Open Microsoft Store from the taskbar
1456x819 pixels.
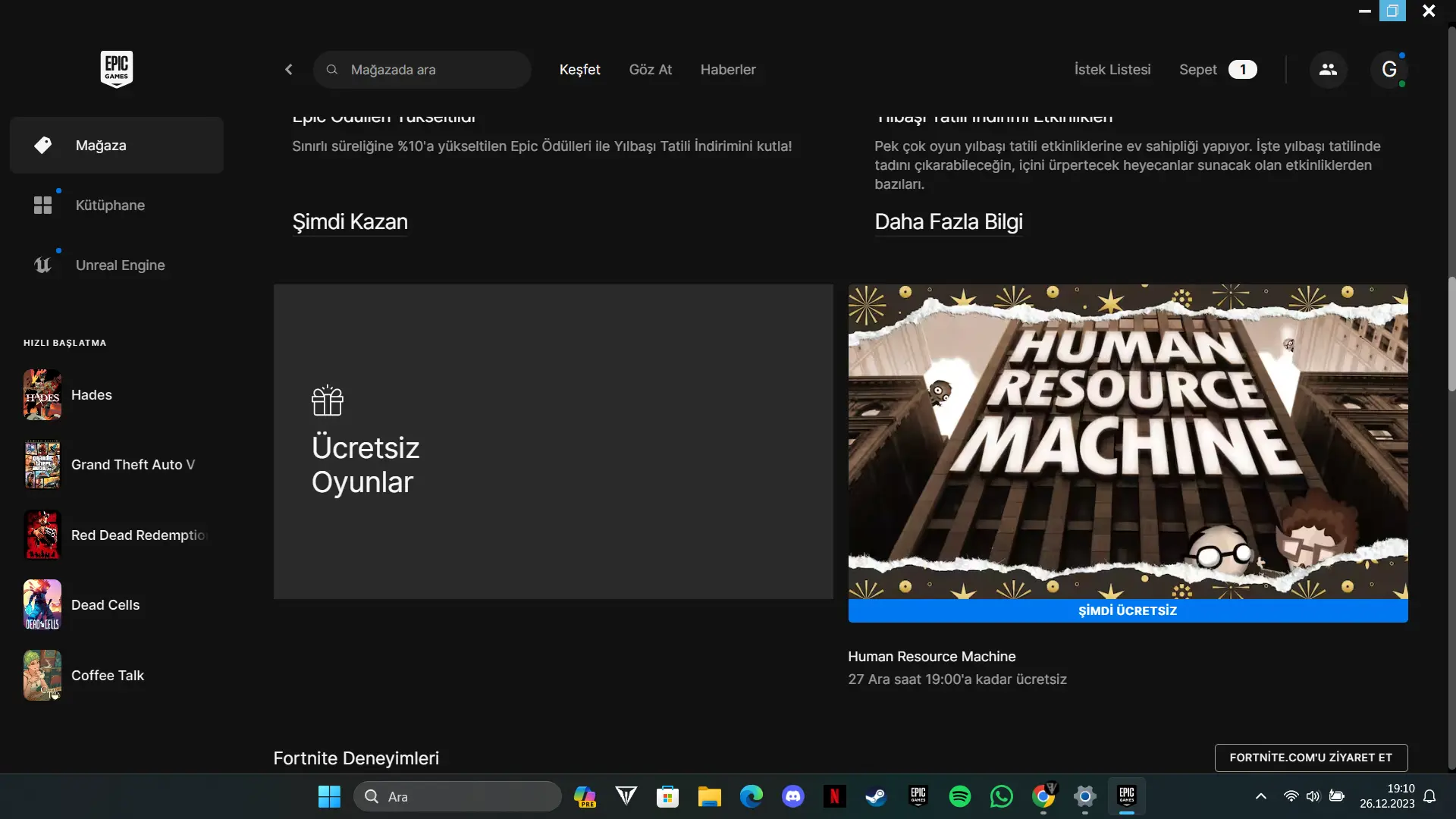coord(668,796)
